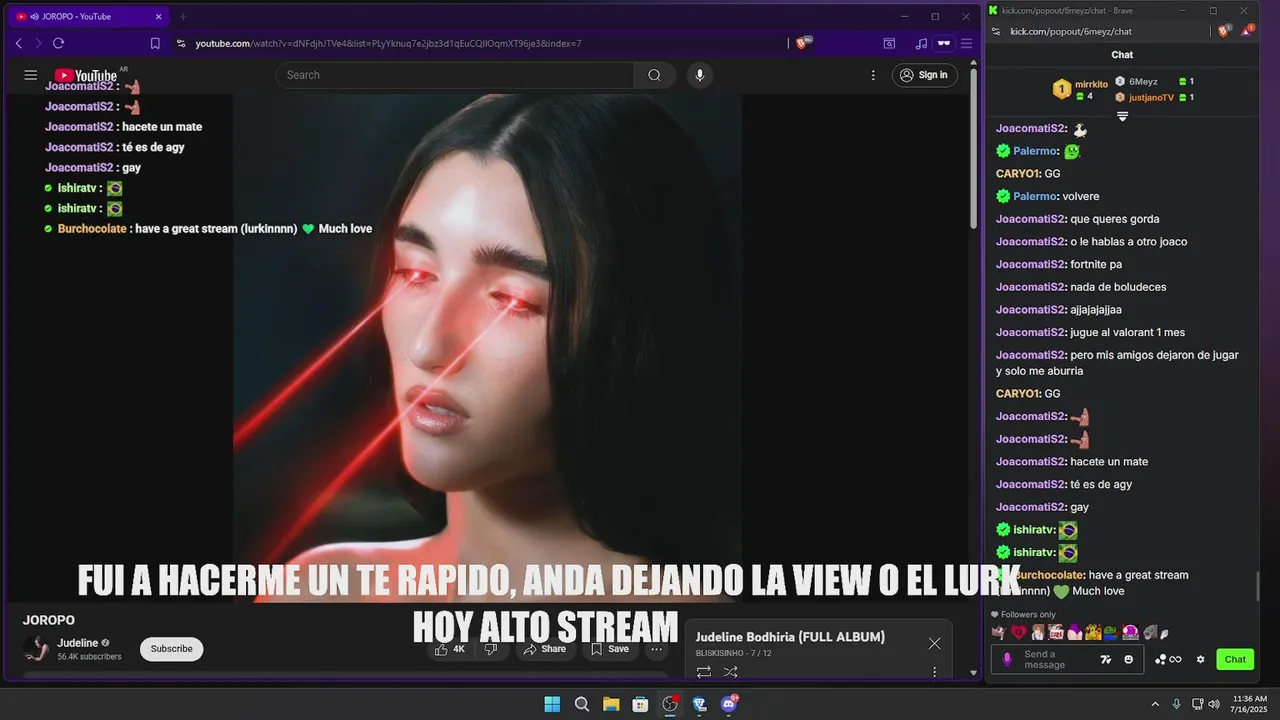Open Discord from the taskbar
The image size is (1280, 720).
[729, 704]
